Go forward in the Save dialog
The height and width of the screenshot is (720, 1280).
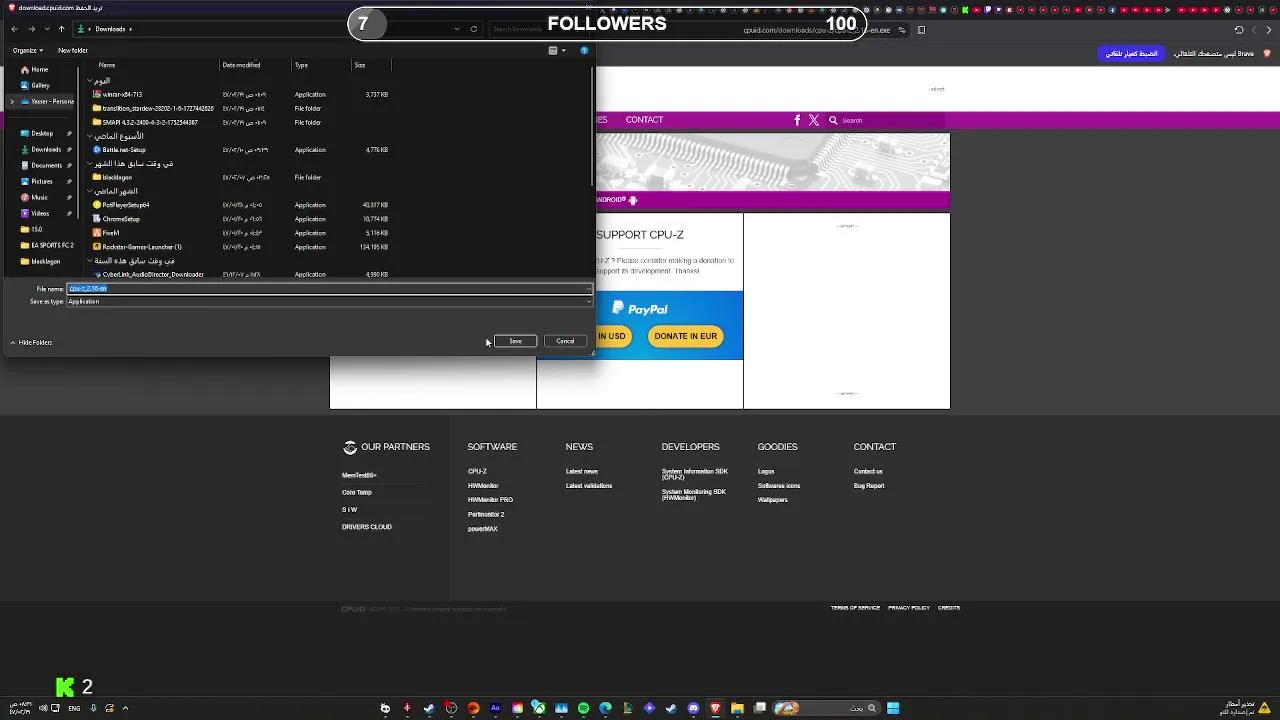tap(30, 29)
